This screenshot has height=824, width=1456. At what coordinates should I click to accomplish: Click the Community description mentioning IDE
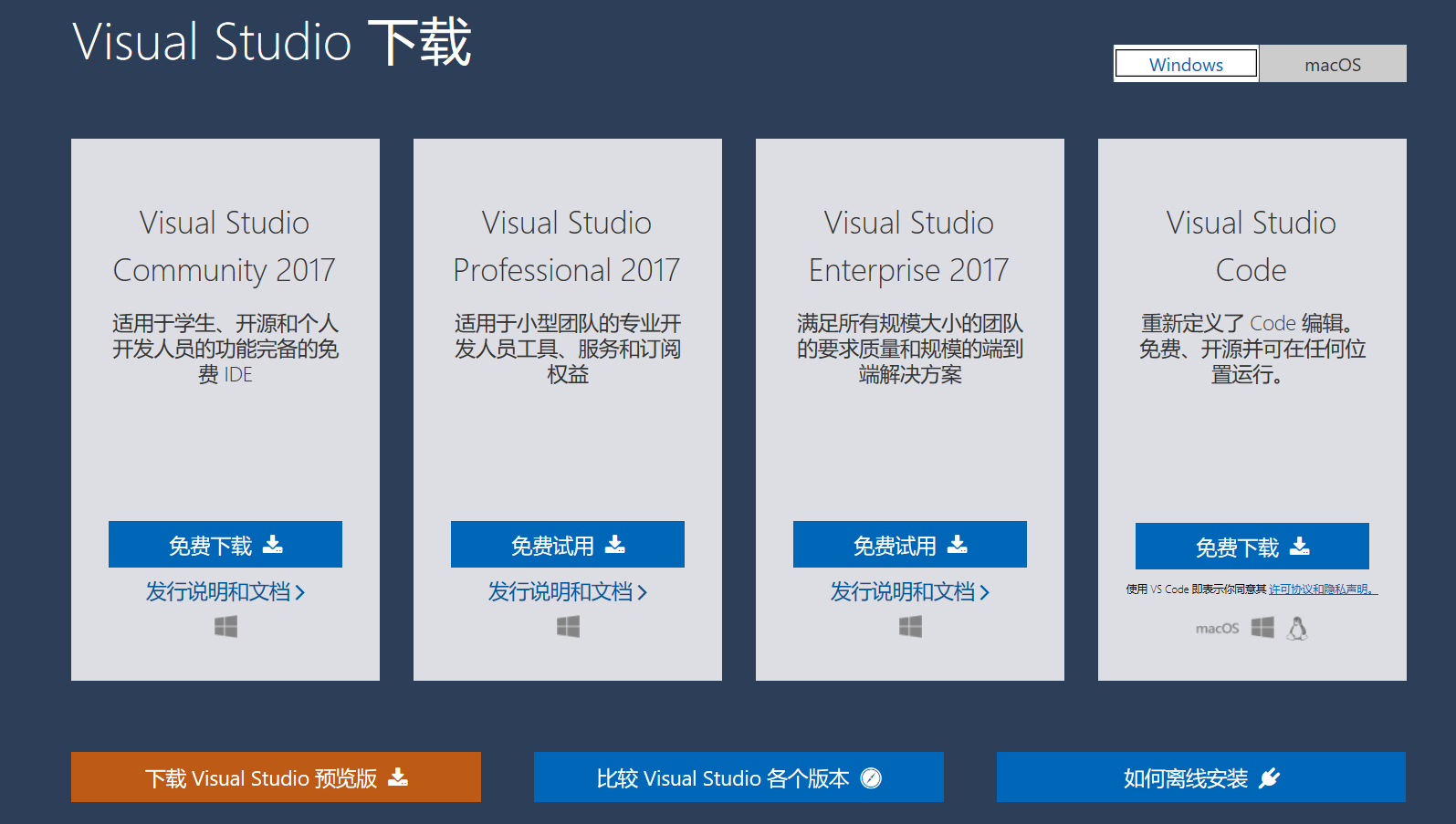point(225,349)
